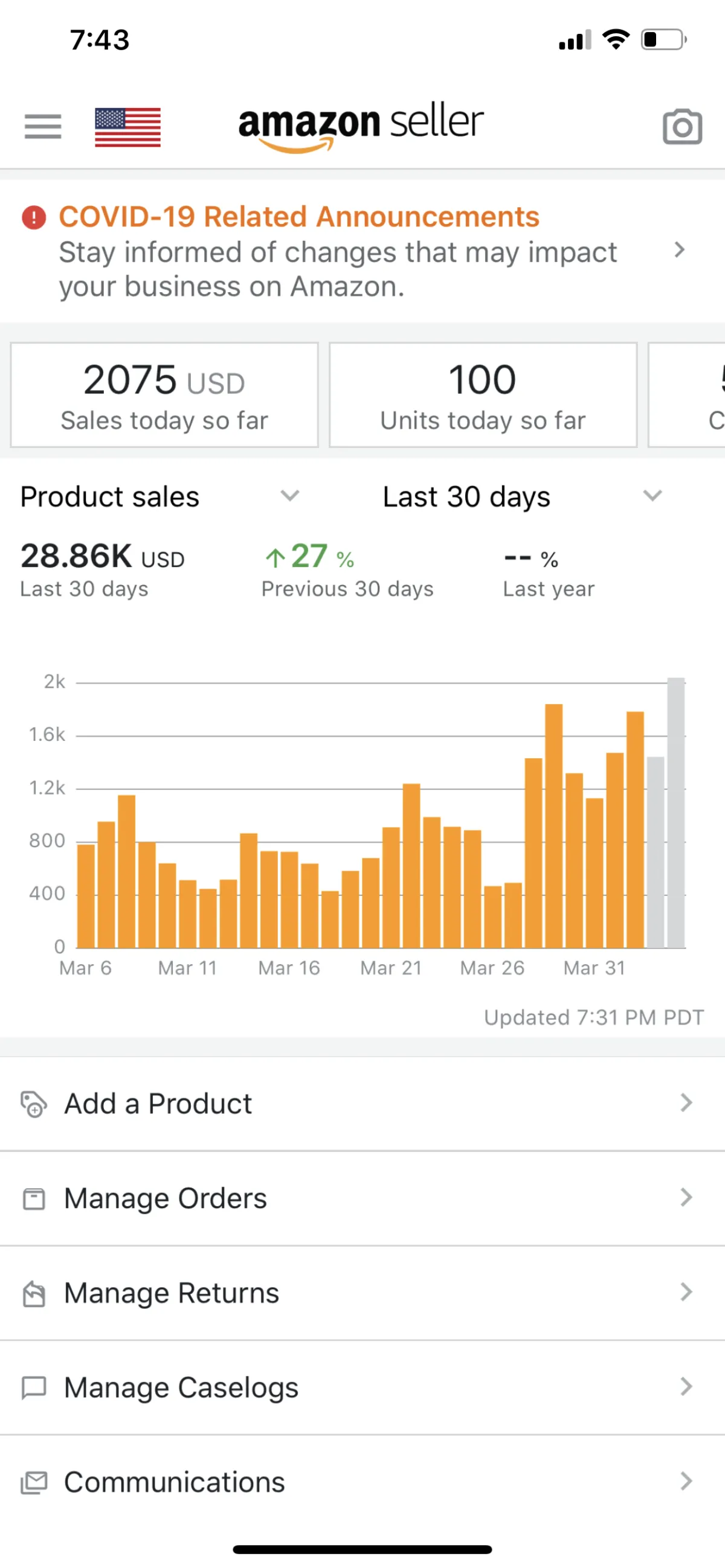Tap the Manage Orders box icon

click(x=34, y=1198)
